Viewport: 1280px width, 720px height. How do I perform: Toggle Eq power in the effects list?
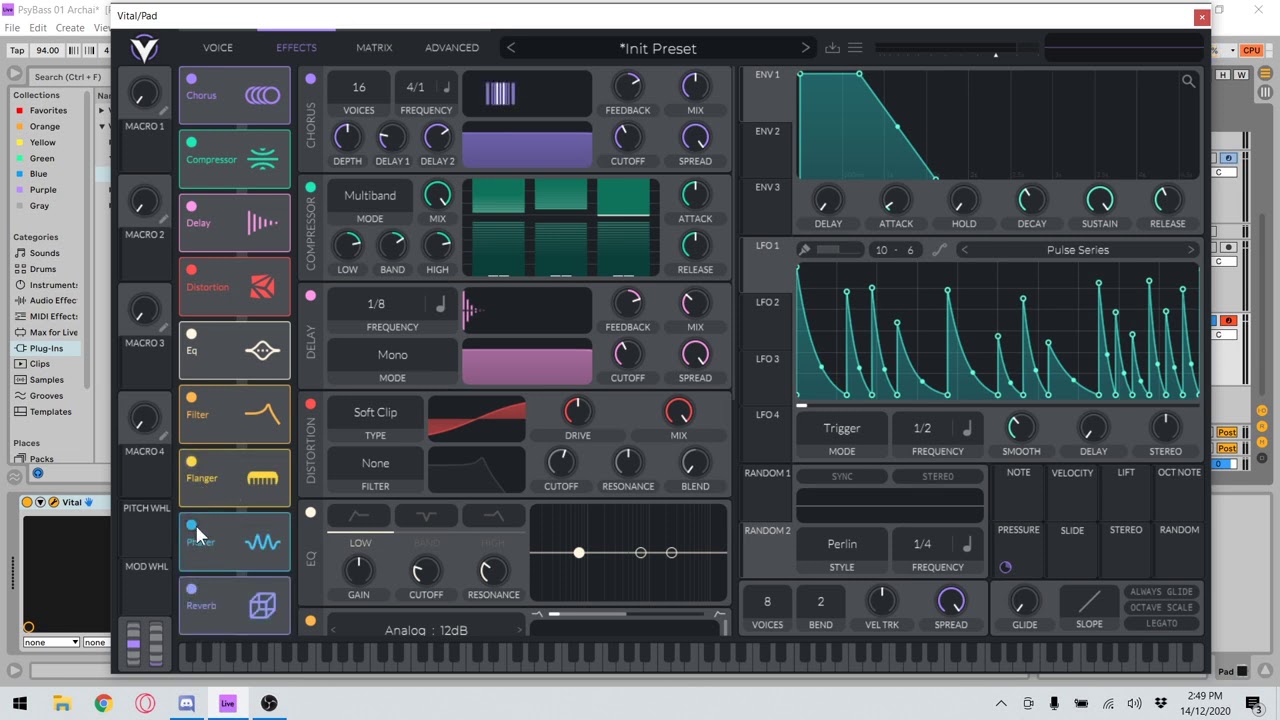pyautogui.click(x=191, y=334)
